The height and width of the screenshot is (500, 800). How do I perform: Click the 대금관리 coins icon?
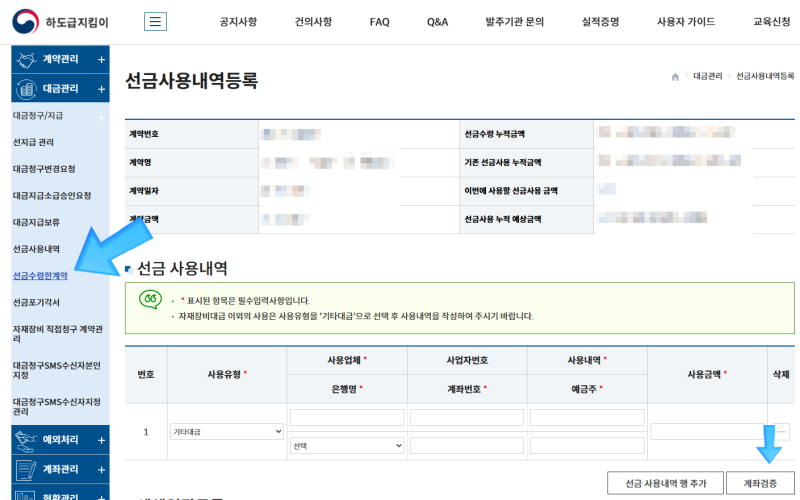pos(26,89)
